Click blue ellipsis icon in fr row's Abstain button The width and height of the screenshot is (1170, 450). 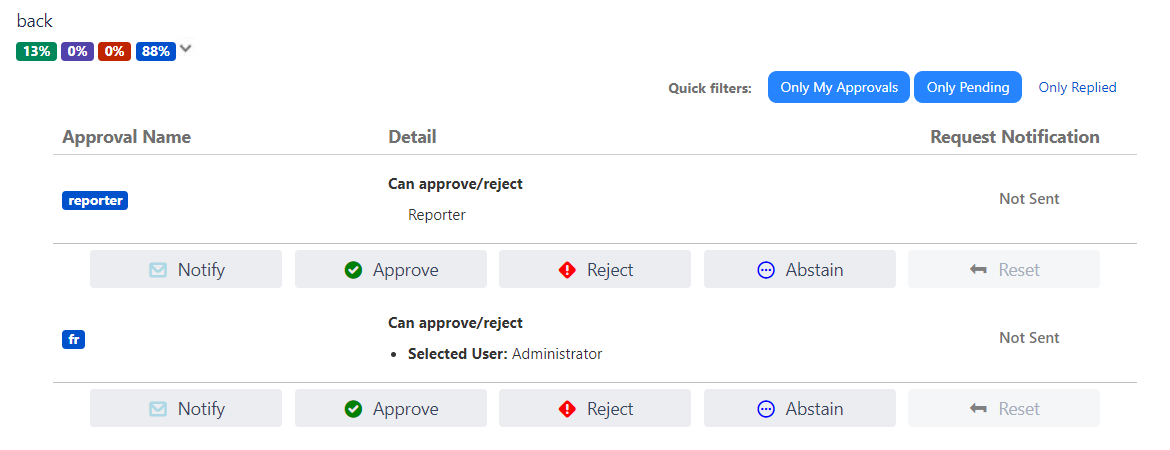[766, 409]
